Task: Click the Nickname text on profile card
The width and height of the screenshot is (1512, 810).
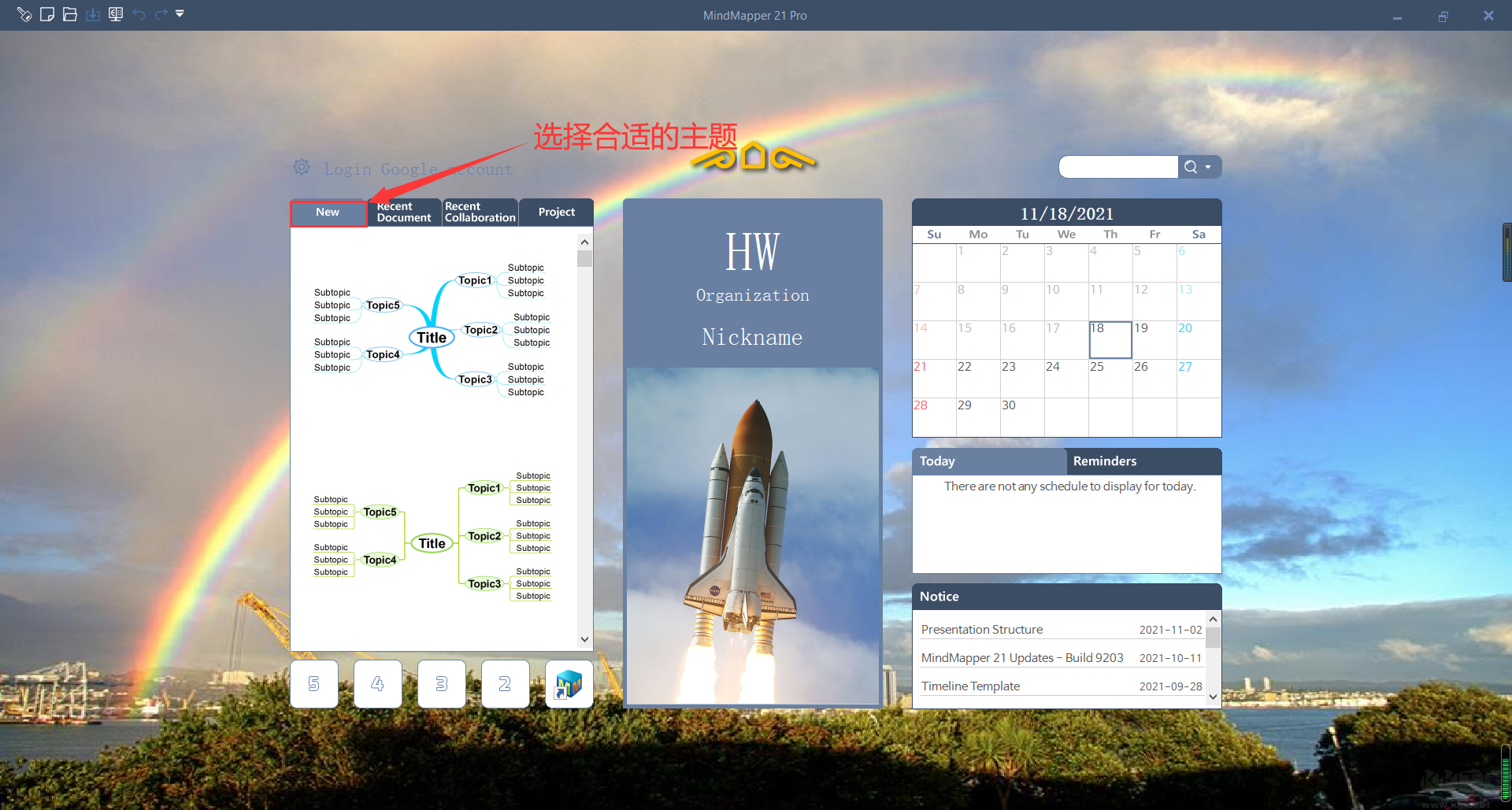Action: pos(753,338)
